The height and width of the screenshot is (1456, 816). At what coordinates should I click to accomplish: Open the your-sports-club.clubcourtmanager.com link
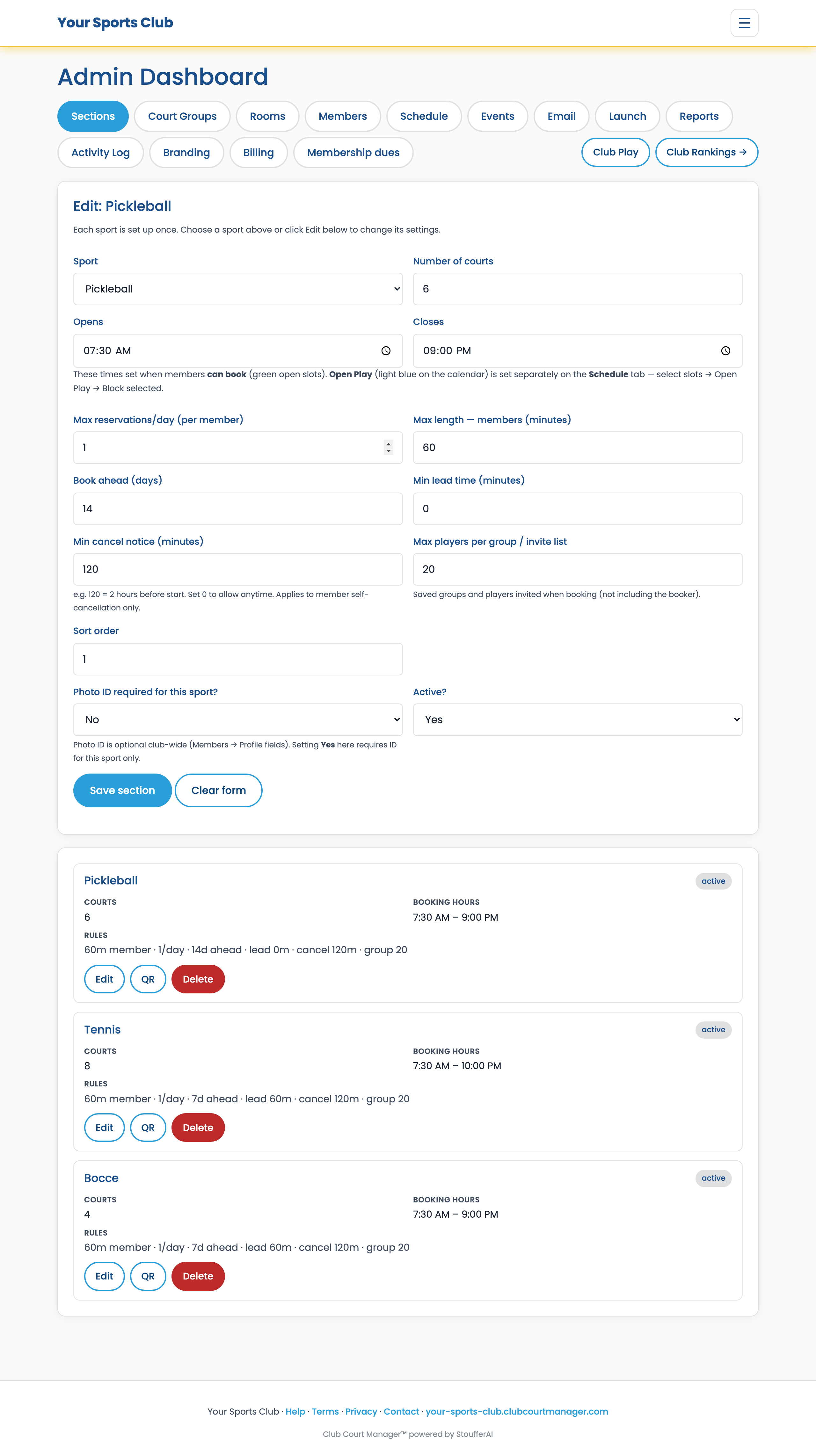(517, 1411)
